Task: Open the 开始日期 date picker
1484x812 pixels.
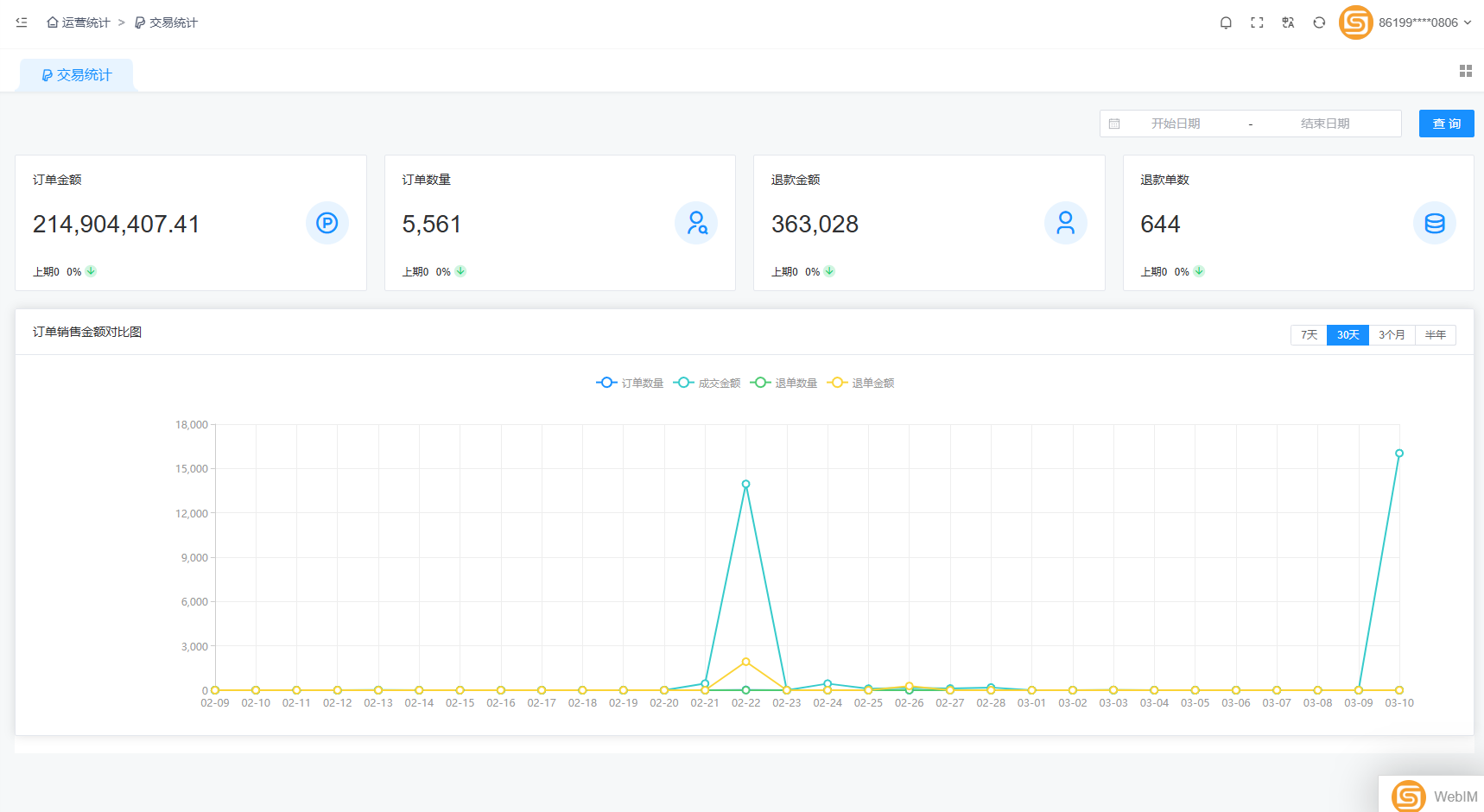Action: (x=1175, y=124)
